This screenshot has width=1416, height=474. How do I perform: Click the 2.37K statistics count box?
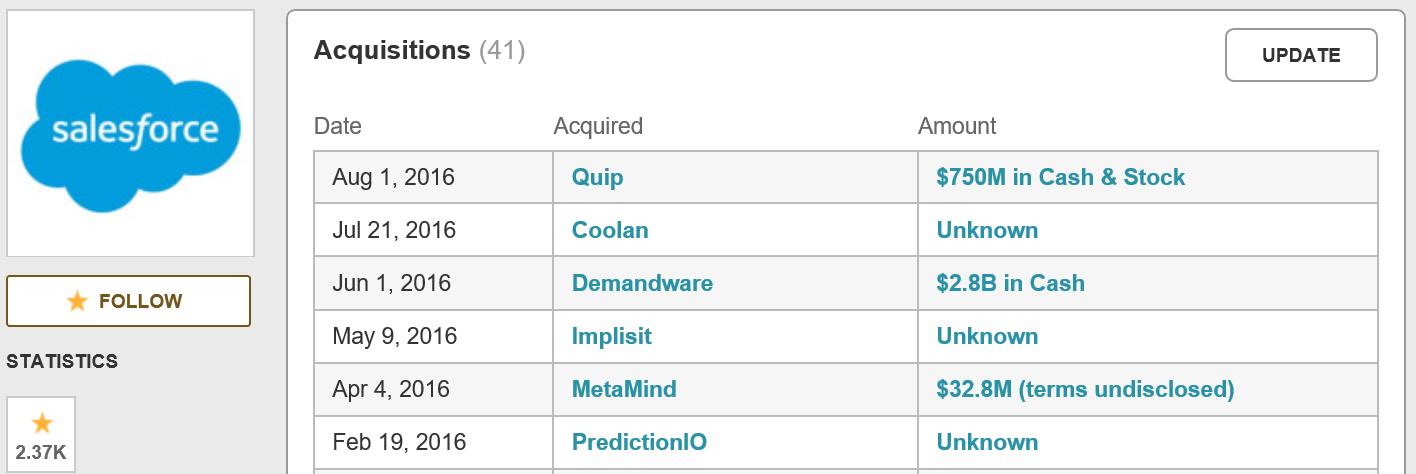click(41, 435)
